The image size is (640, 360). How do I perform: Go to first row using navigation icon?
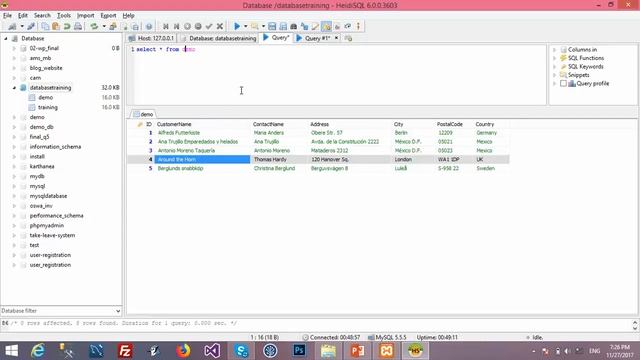tap(166, 26)
